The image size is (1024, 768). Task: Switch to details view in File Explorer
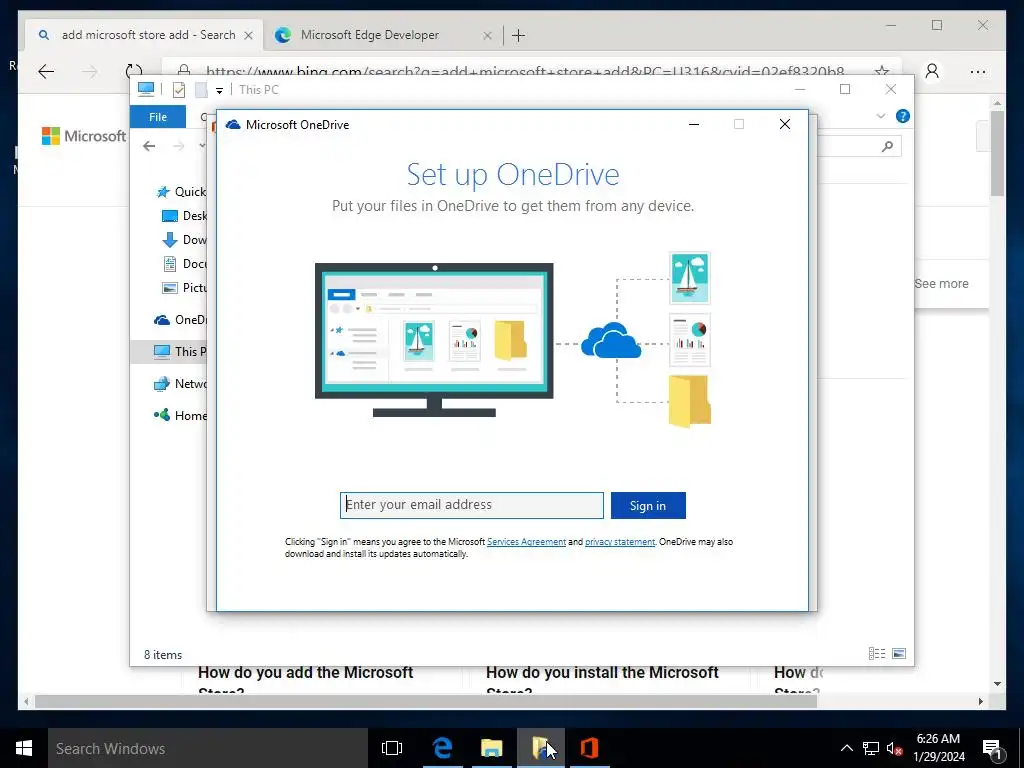coord(876,654)
